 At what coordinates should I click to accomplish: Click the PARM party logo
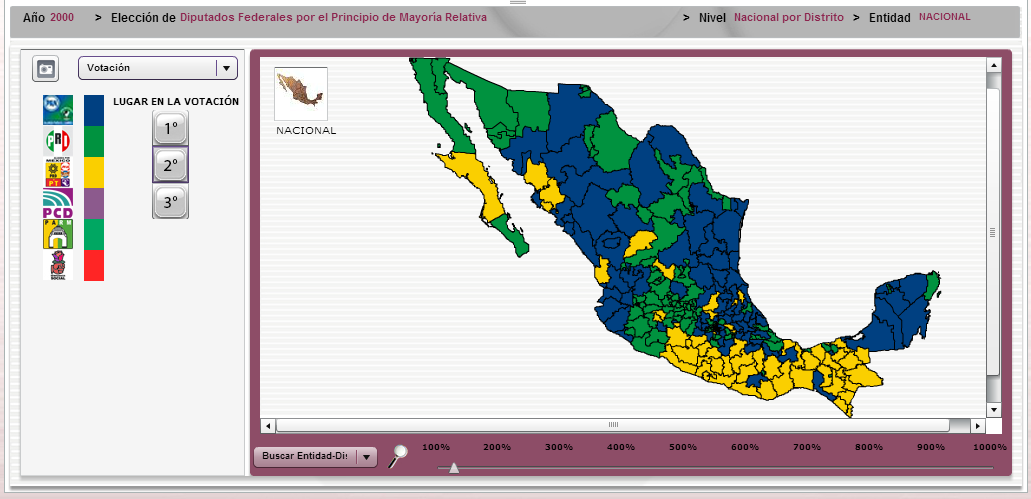point(57,235)
